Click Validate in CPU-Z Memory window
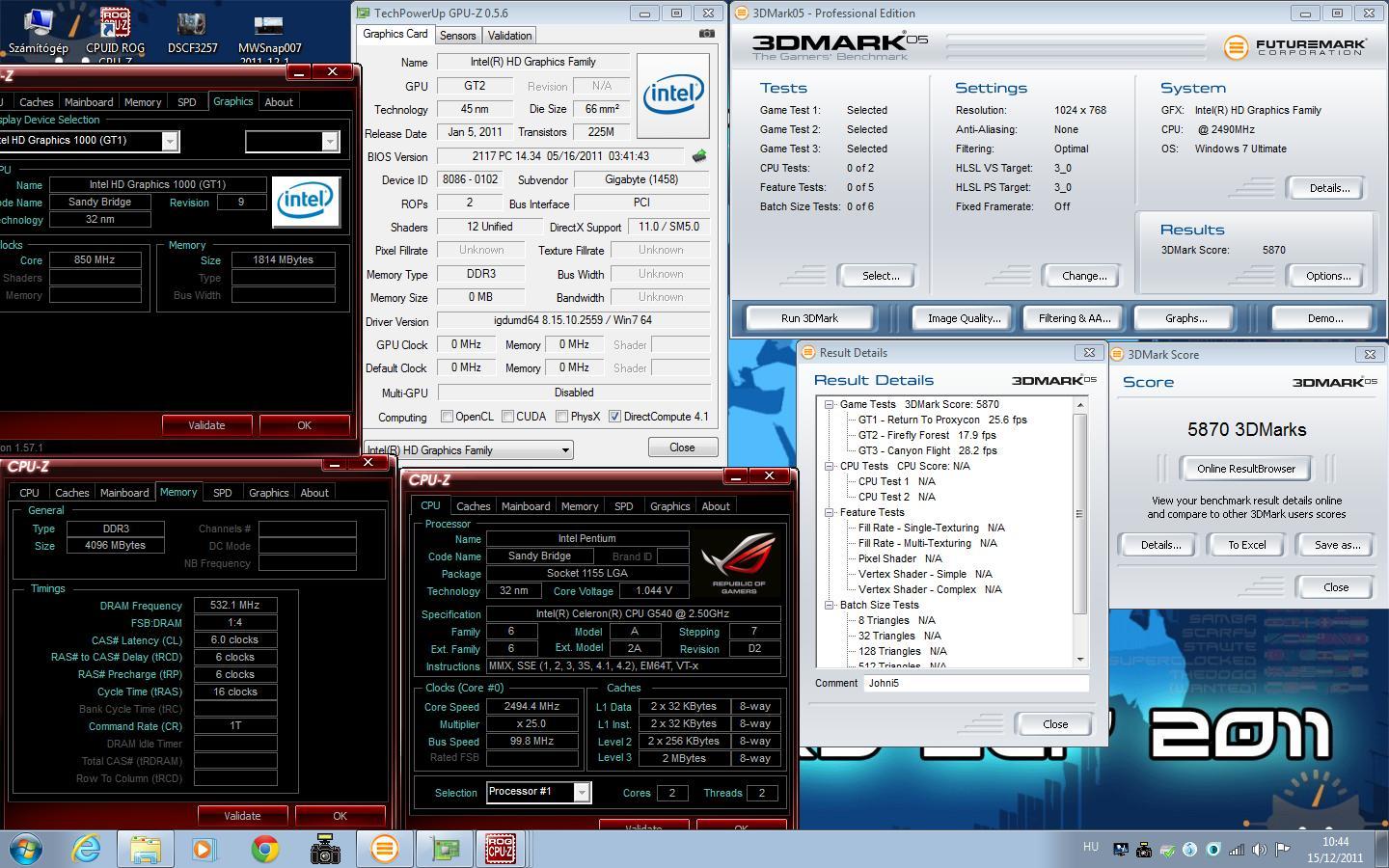The image size is (1389, 868). [x=242, y=816]
